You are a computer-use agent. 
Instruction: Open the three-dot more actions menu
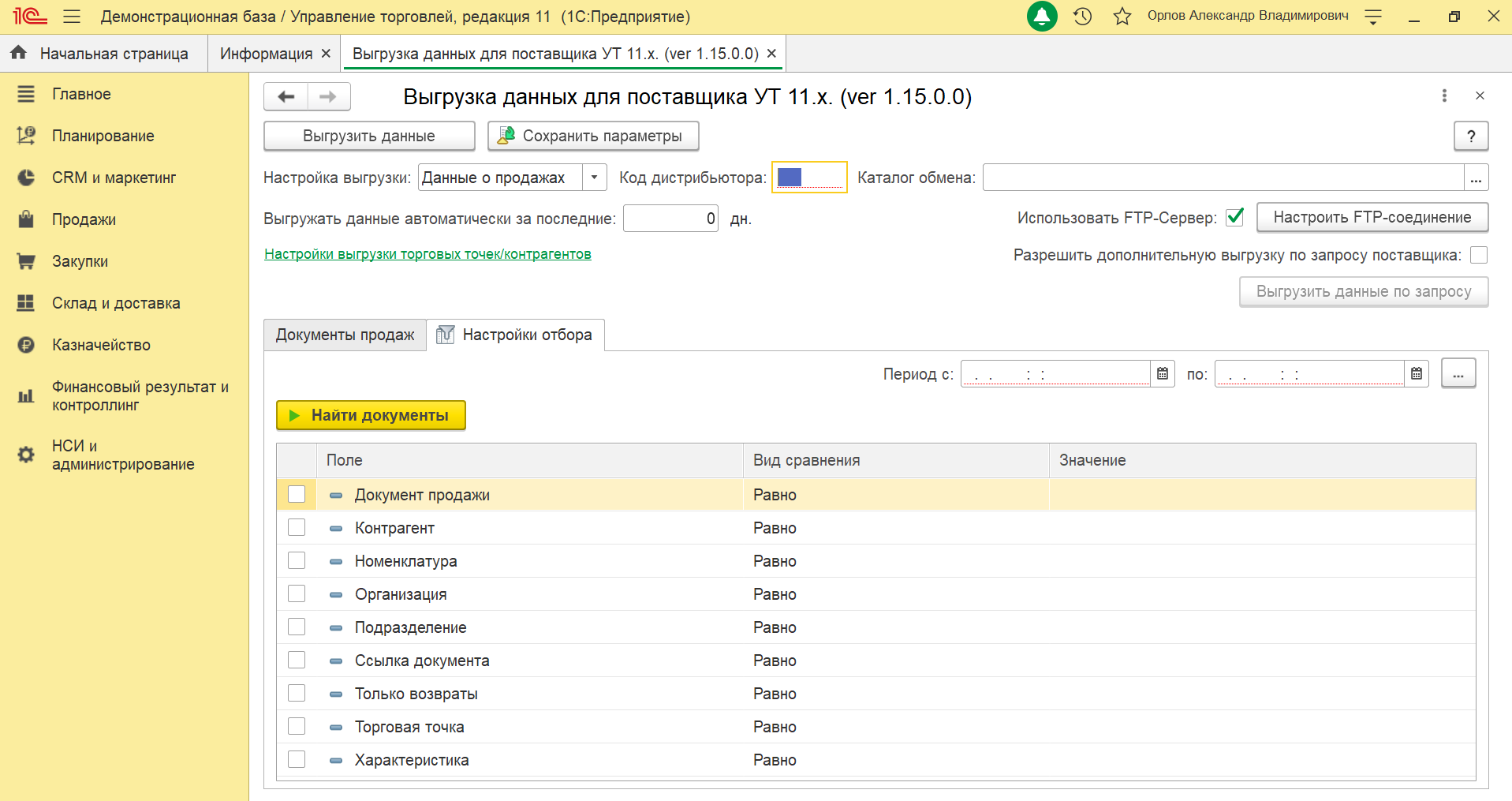coord(1444,95)
